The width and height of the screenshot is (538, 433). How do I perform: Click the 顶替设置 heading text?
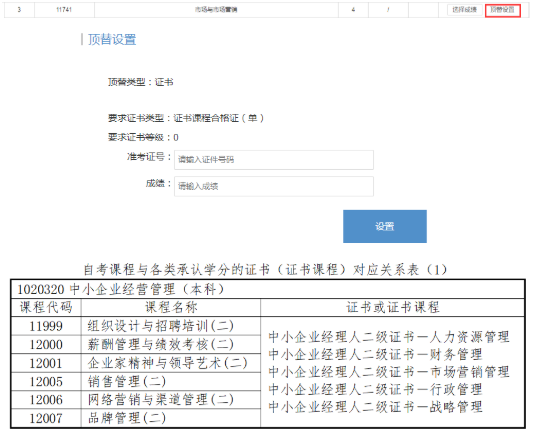pyautogui.click(x=112, y=39)
